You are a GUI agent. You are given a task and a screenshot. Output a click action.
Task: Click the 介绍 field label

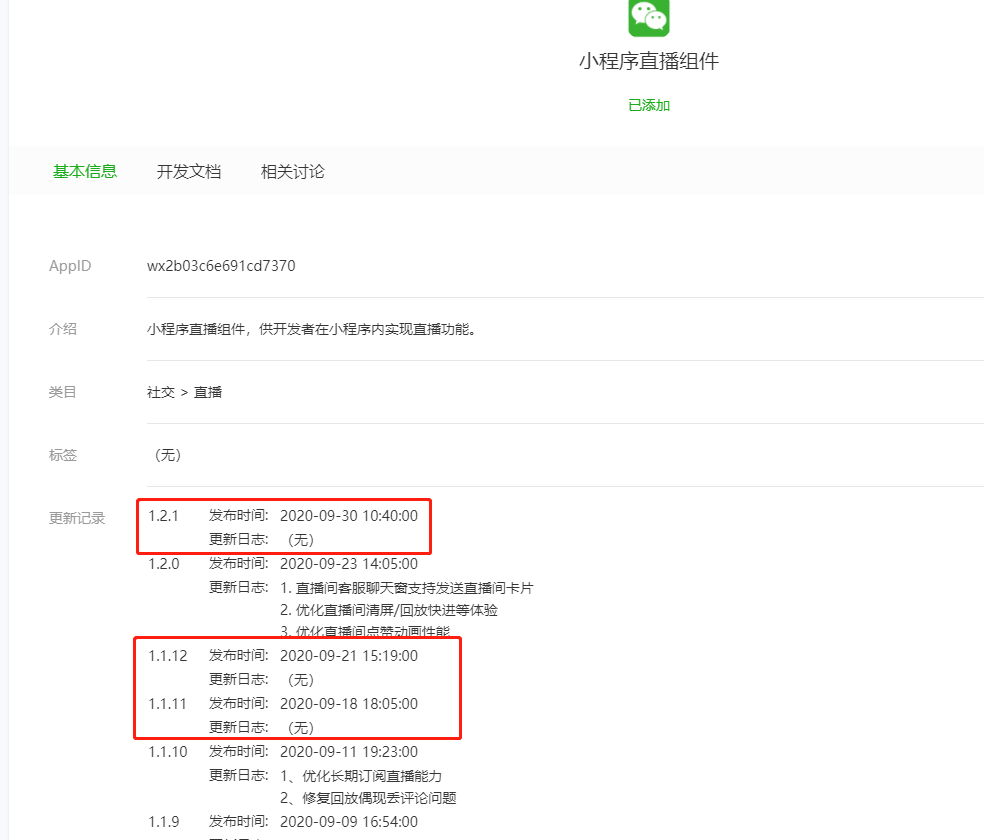click(x=63, y=329)
